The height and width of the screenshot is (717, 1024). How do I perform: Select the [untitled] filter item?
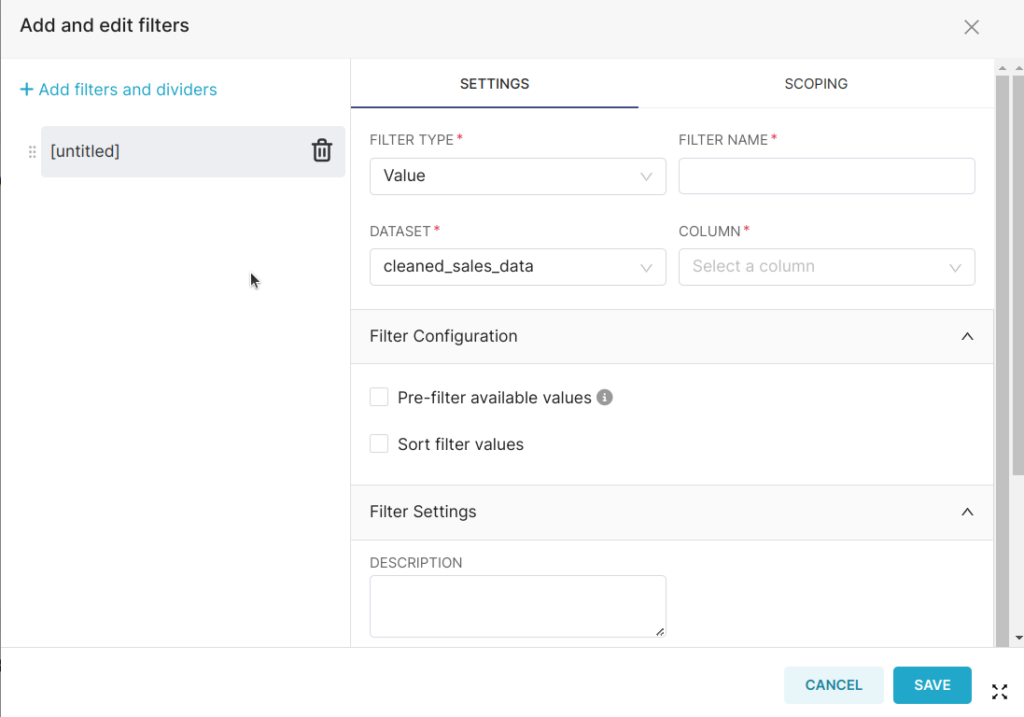[193, 151]
